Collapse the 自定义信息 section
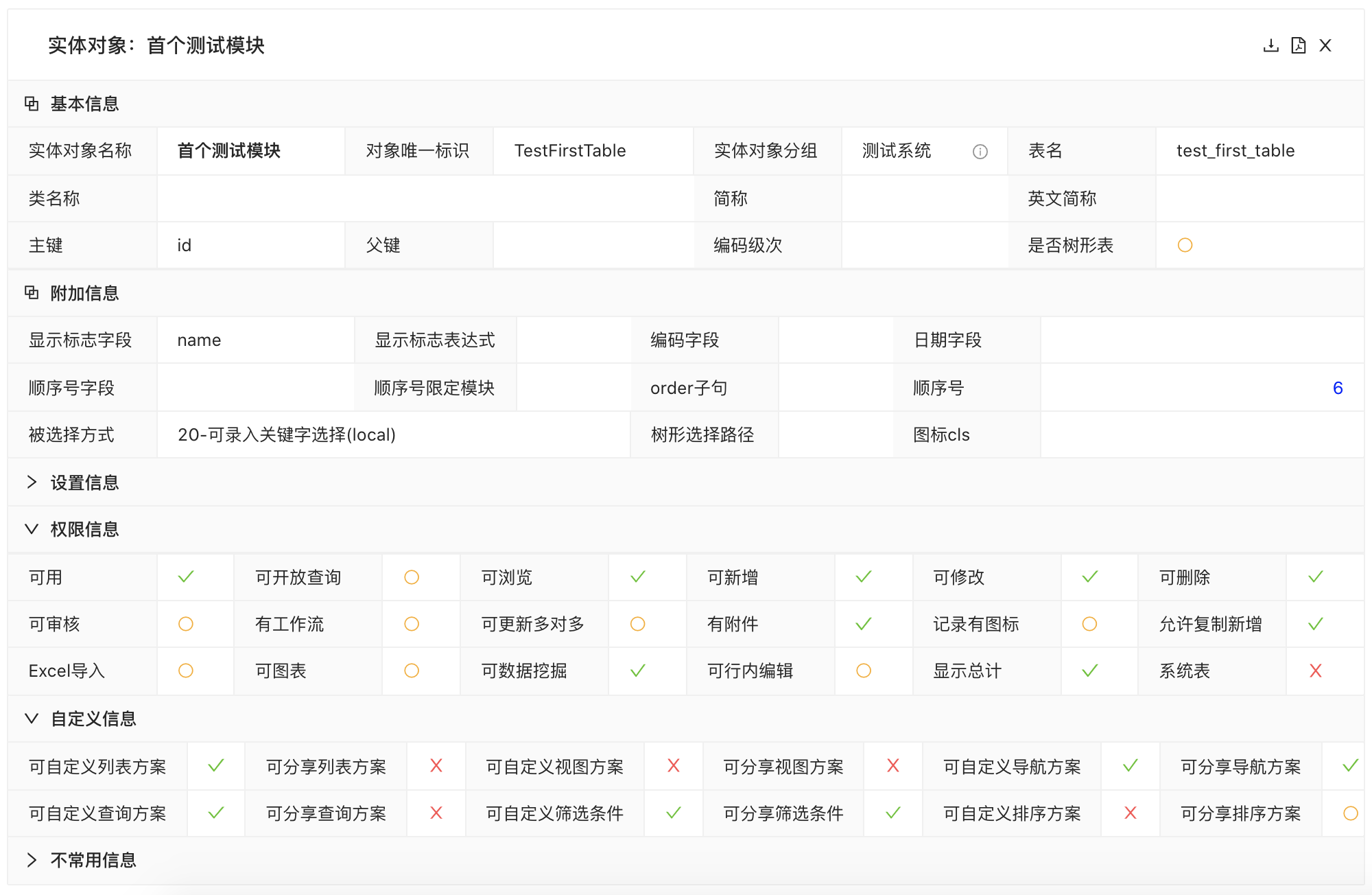Image resolution: width=1372 pixels, height=895 pixels. (x=32, y=719)
